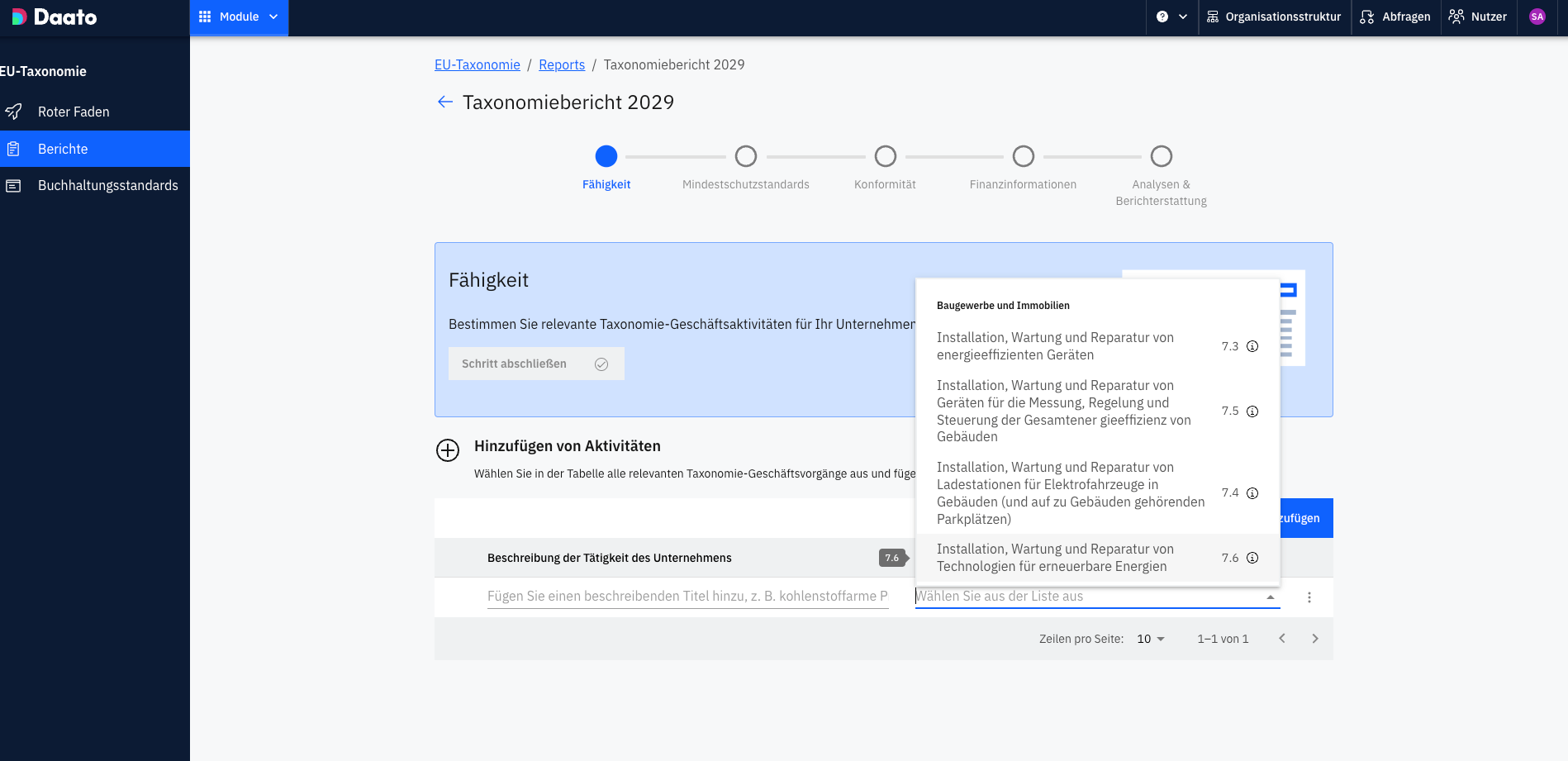Open Buchhaltungsstandards in sidebar
This screenshot has width=1568, height=761.
pos(95,185)
